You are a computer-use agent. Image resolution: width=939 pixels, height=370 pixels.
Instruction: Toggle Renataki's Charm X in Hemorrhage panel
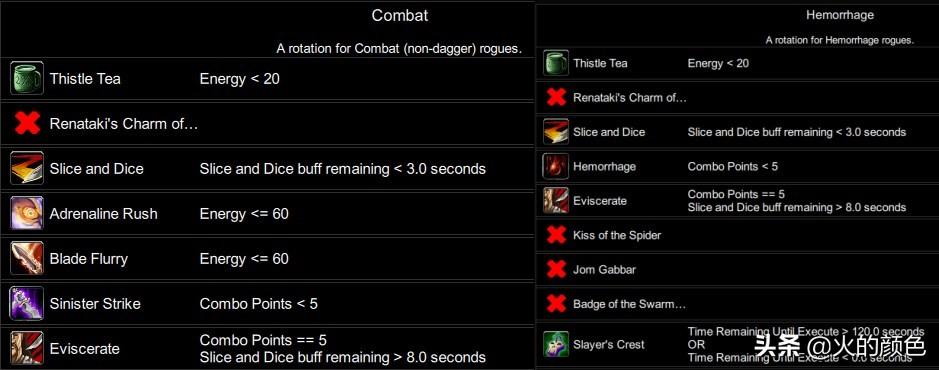point(556,97)
